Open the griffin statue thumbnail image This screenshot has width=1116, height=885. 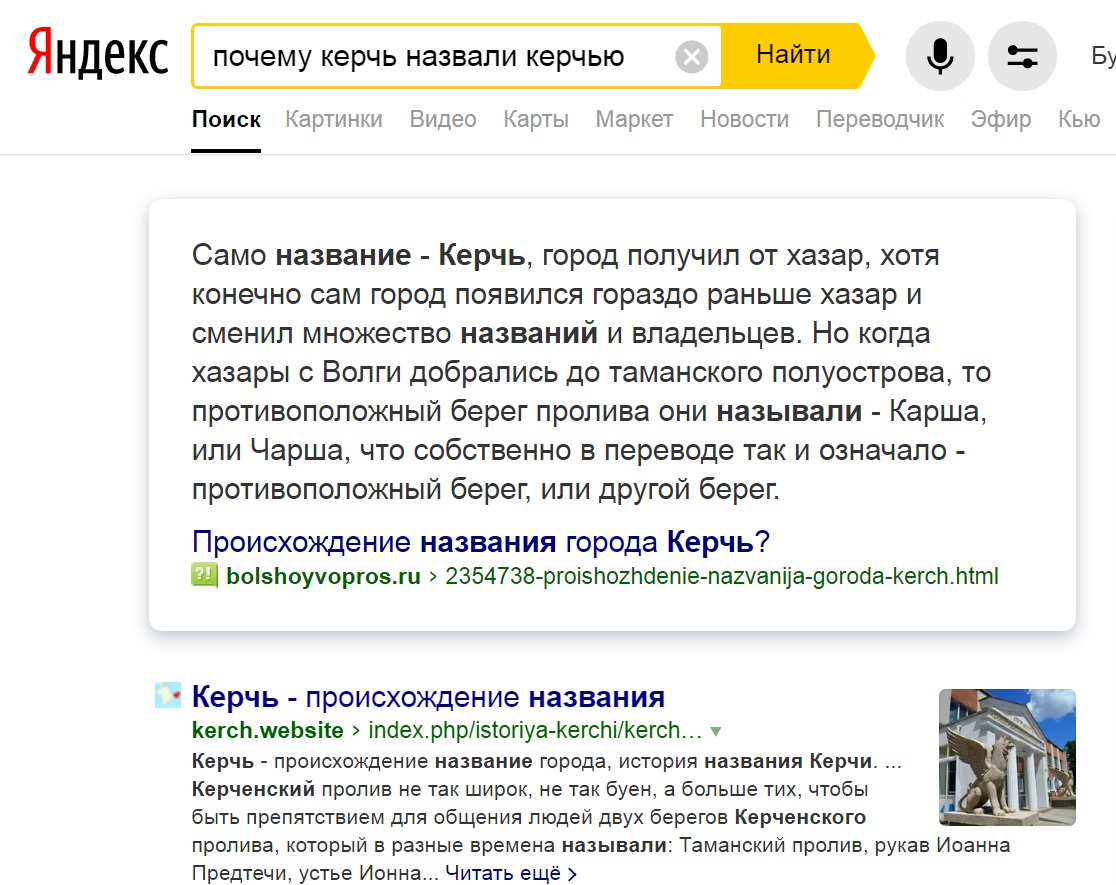[1007, 757]
